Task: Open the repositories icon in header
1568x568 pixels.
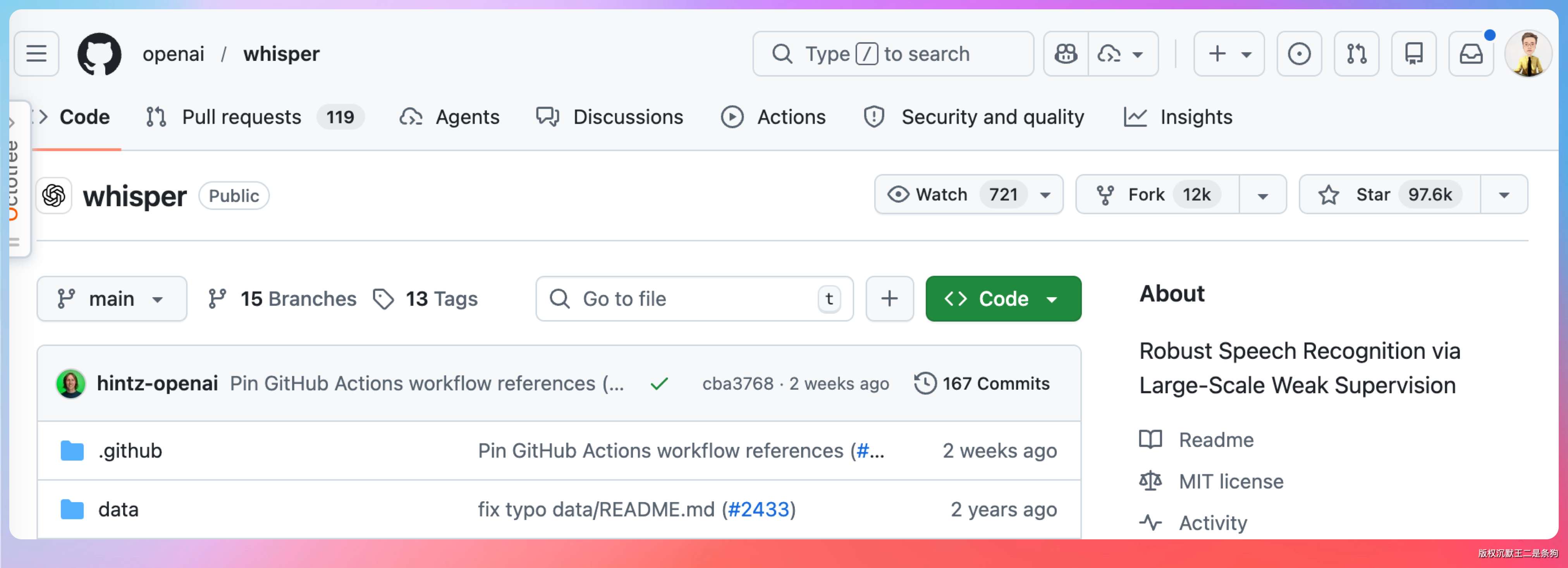Action: 1413,53
